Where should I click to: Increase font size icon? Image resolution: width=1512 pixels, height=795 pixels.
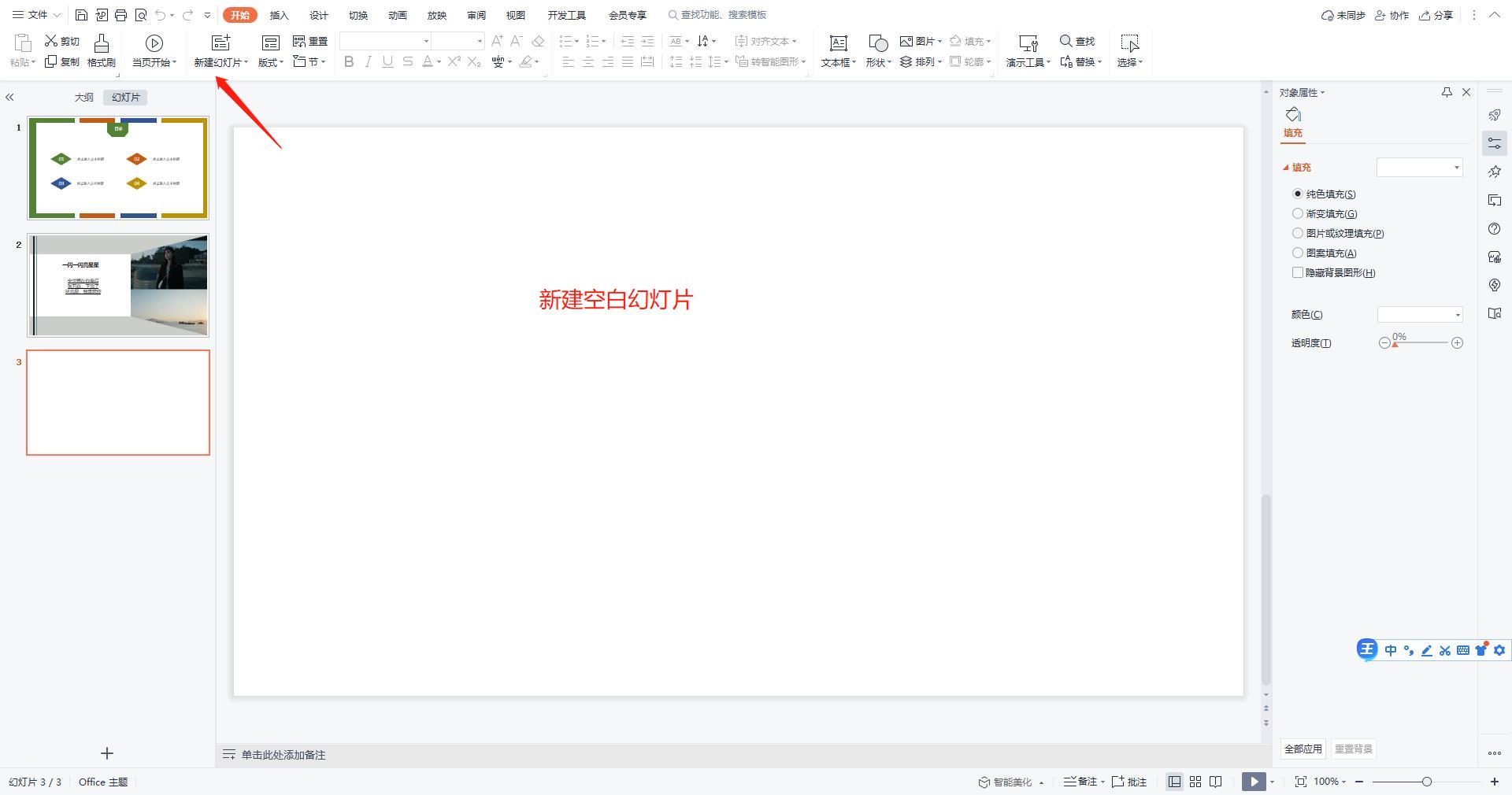click(x=497, y=41)
